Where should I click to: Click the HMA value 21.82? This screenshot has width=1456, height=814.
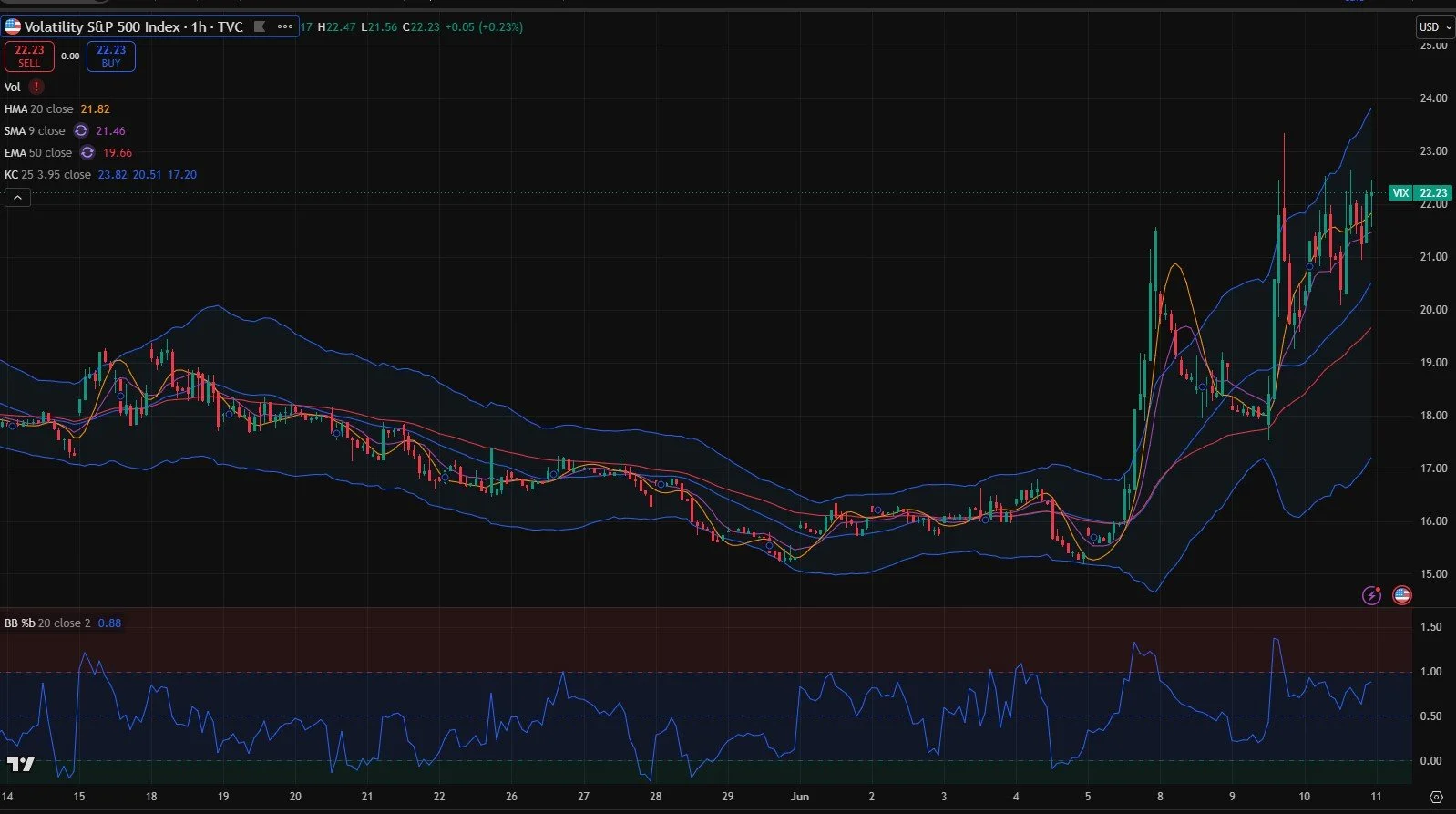[x=96, y=108]
